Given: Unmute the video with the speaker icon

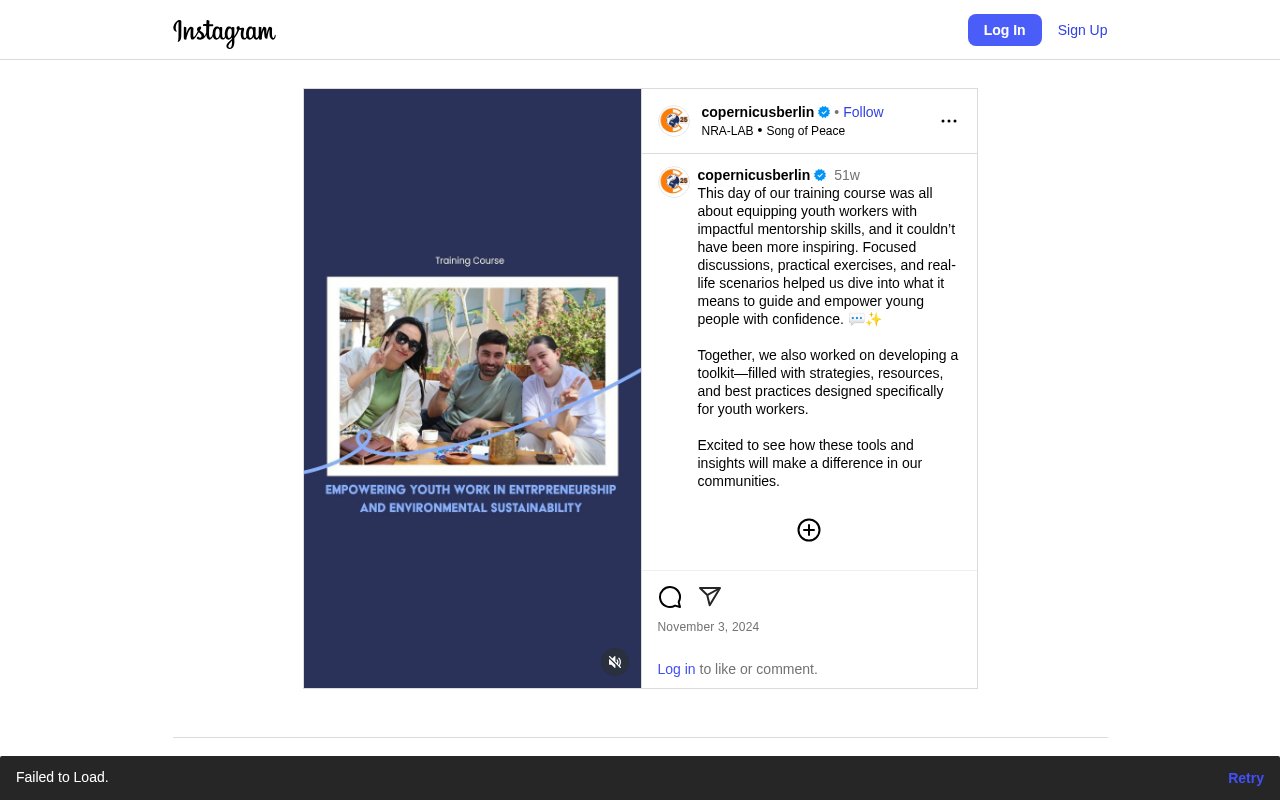Looking at the screenshot, I should point(615,662).
